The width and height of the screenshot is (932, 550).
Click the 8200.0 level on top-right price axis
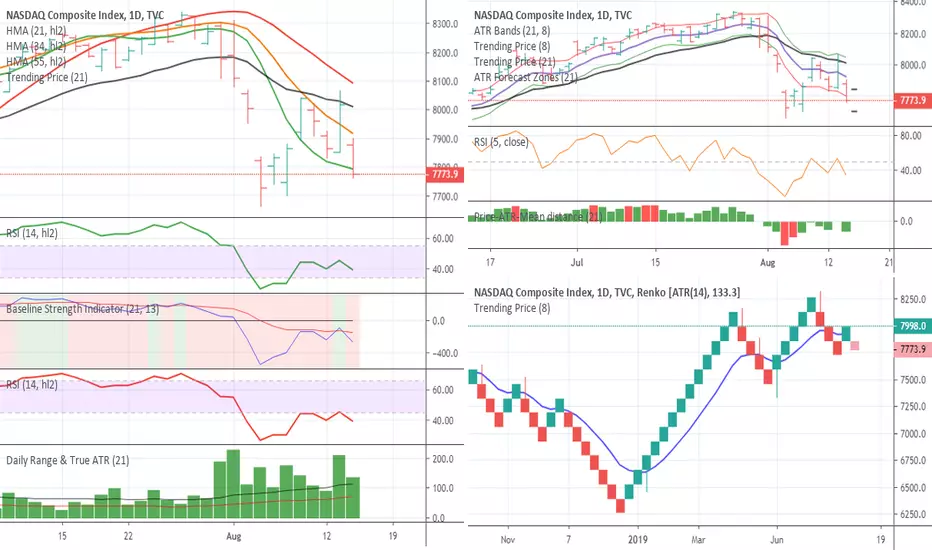coord(912,34)
